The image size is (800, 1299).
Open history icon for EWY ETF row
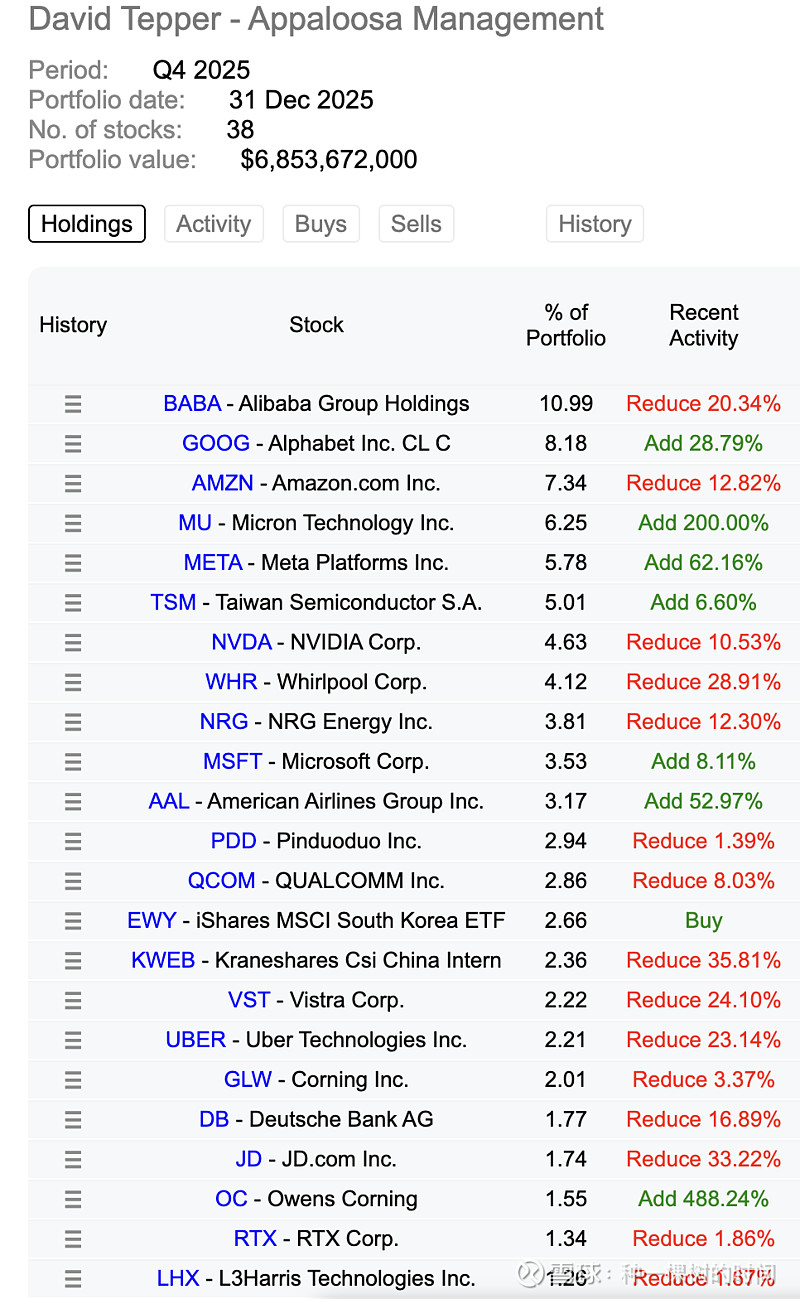pyautogui.click(x=73, y=921)
